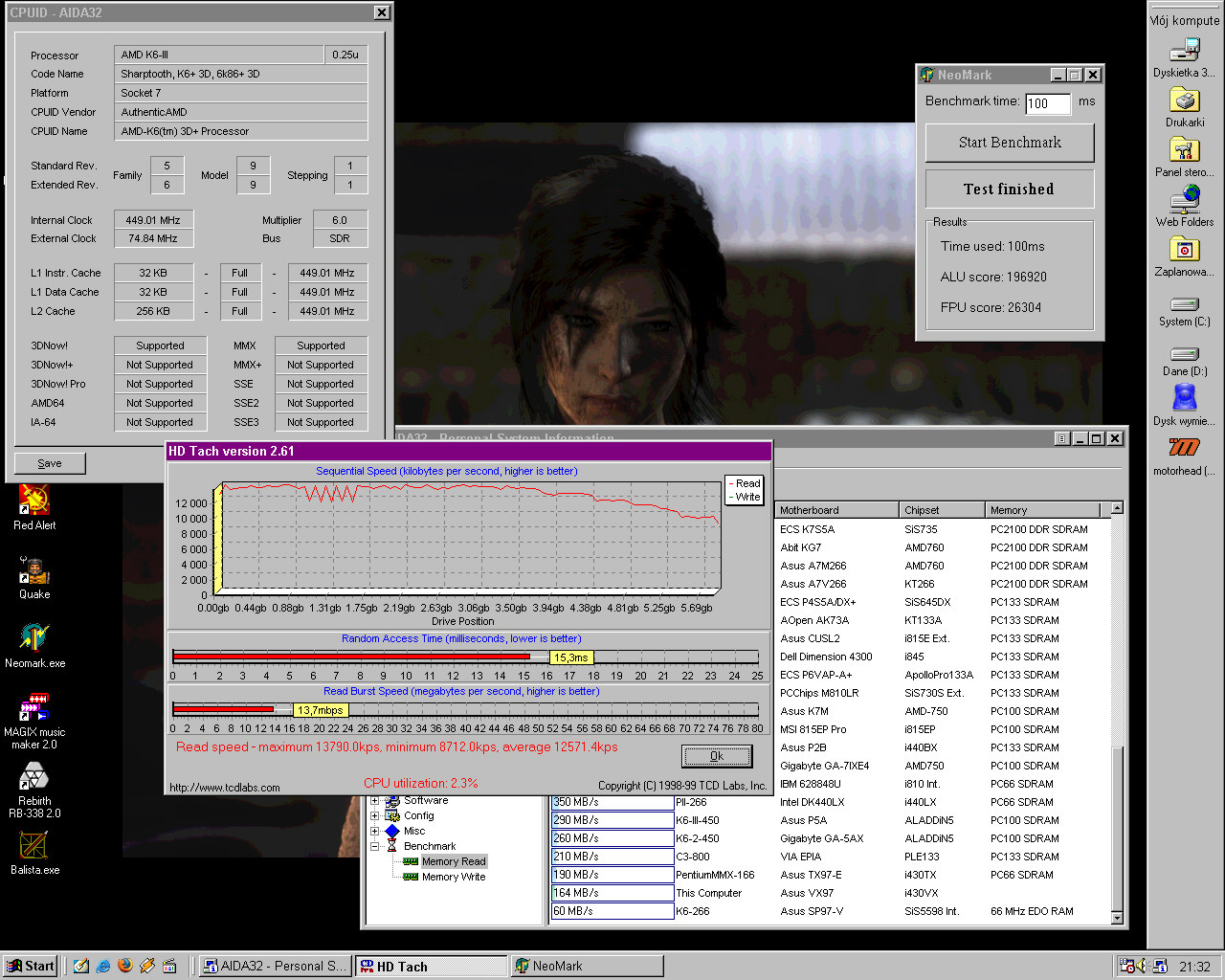Sort by Chipset column header
This screenshot has height=980, width=1225.
point(943,510)
